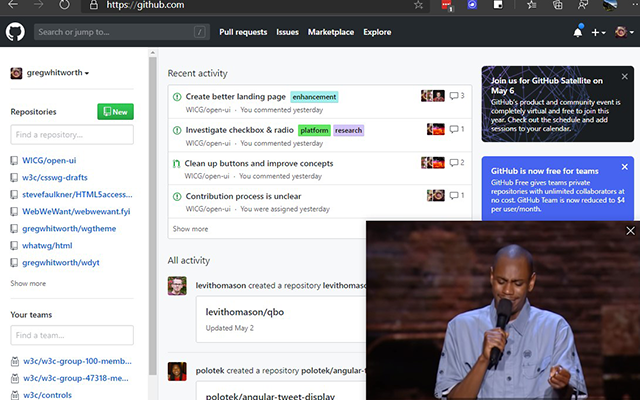Click the levithomason user name link
This screenshot has height=400, width=640.
tap(221, 286)
